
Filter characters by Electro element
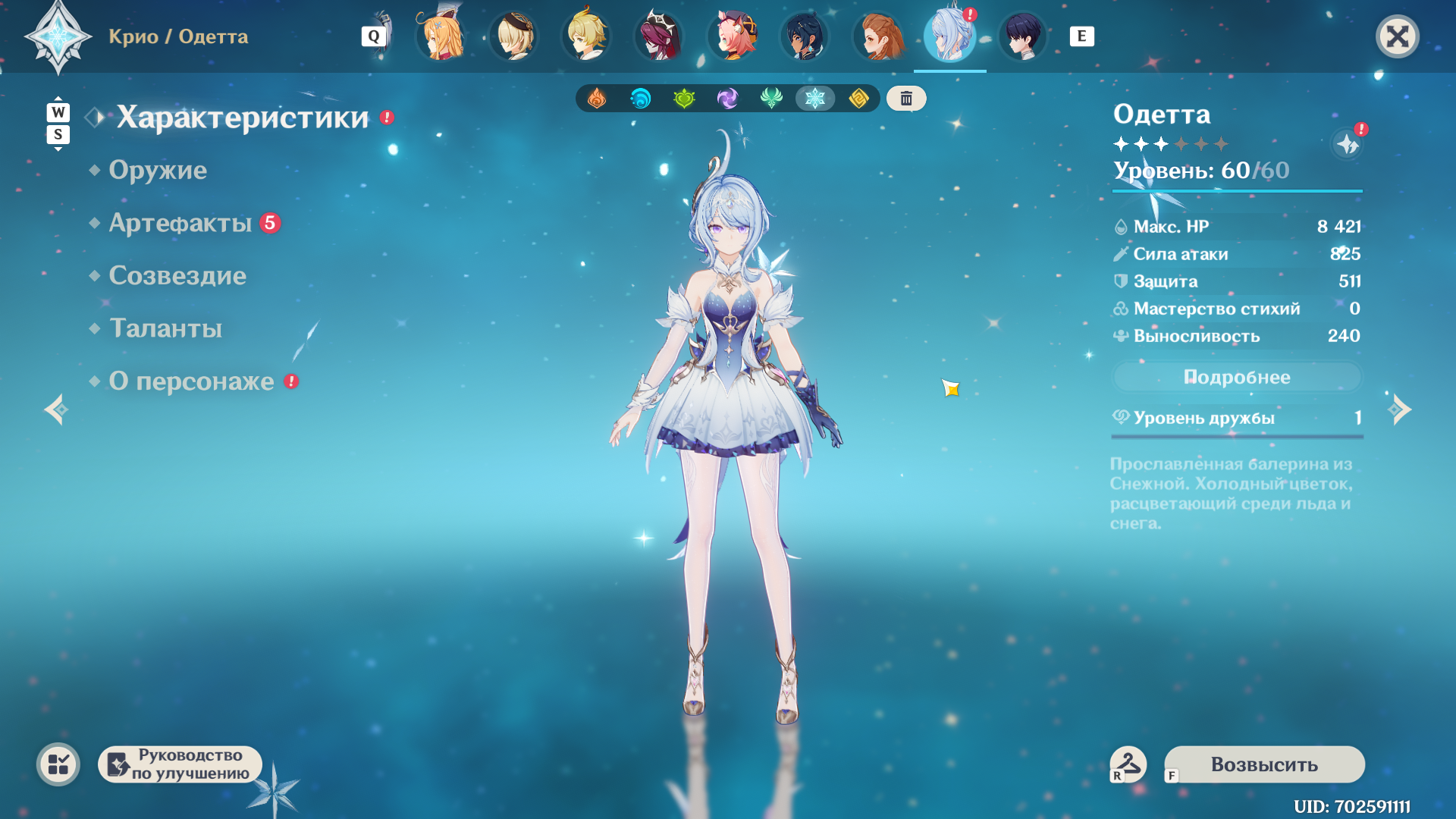pyautogui.click(x=727, y=99)
